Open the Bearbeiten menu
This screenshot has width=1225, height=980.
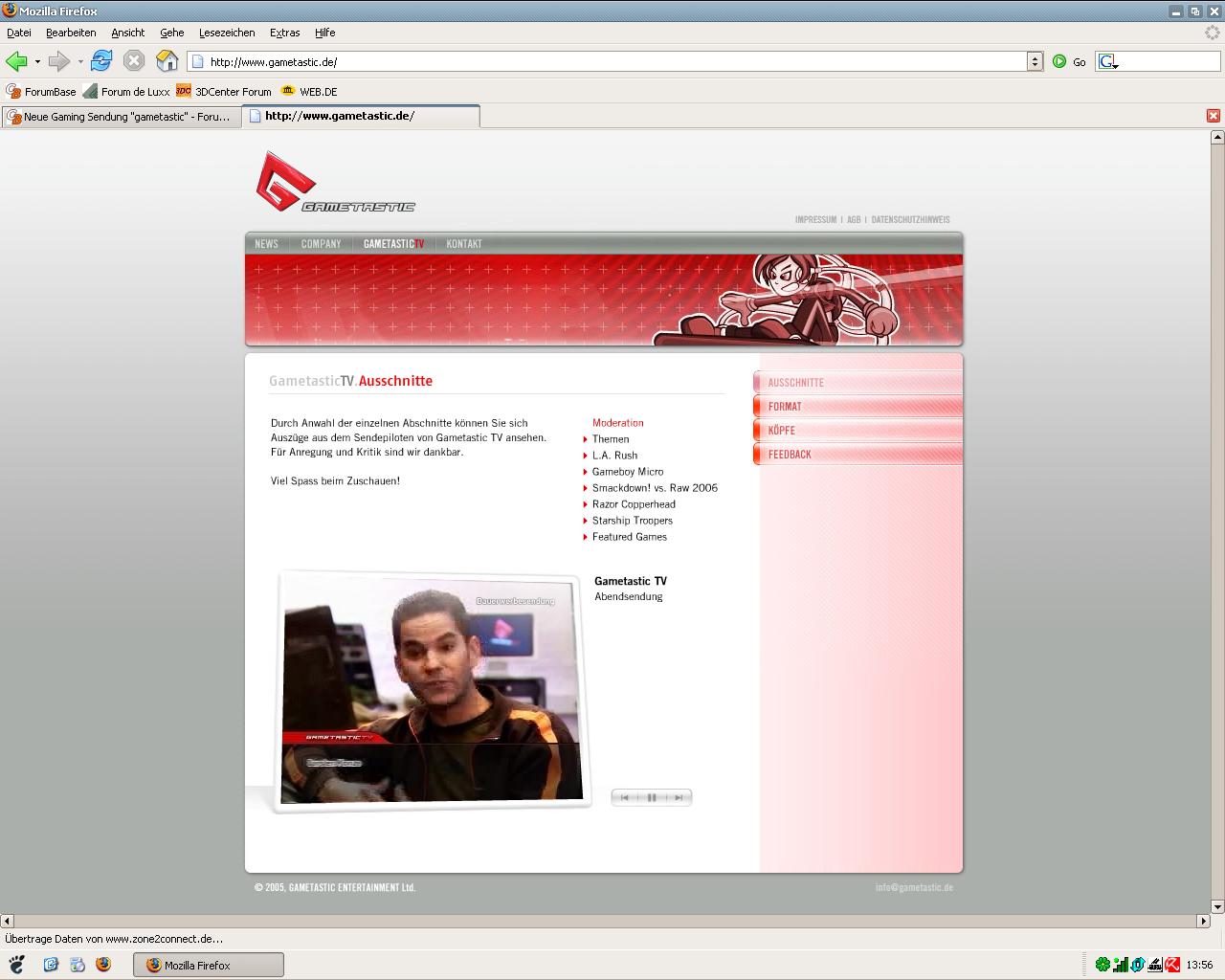71,33
